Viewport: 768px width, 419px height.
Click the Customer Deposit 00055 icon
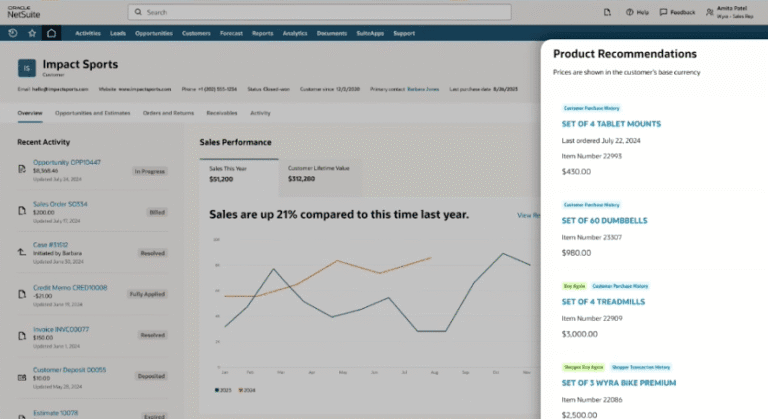(x=22, y=377)
